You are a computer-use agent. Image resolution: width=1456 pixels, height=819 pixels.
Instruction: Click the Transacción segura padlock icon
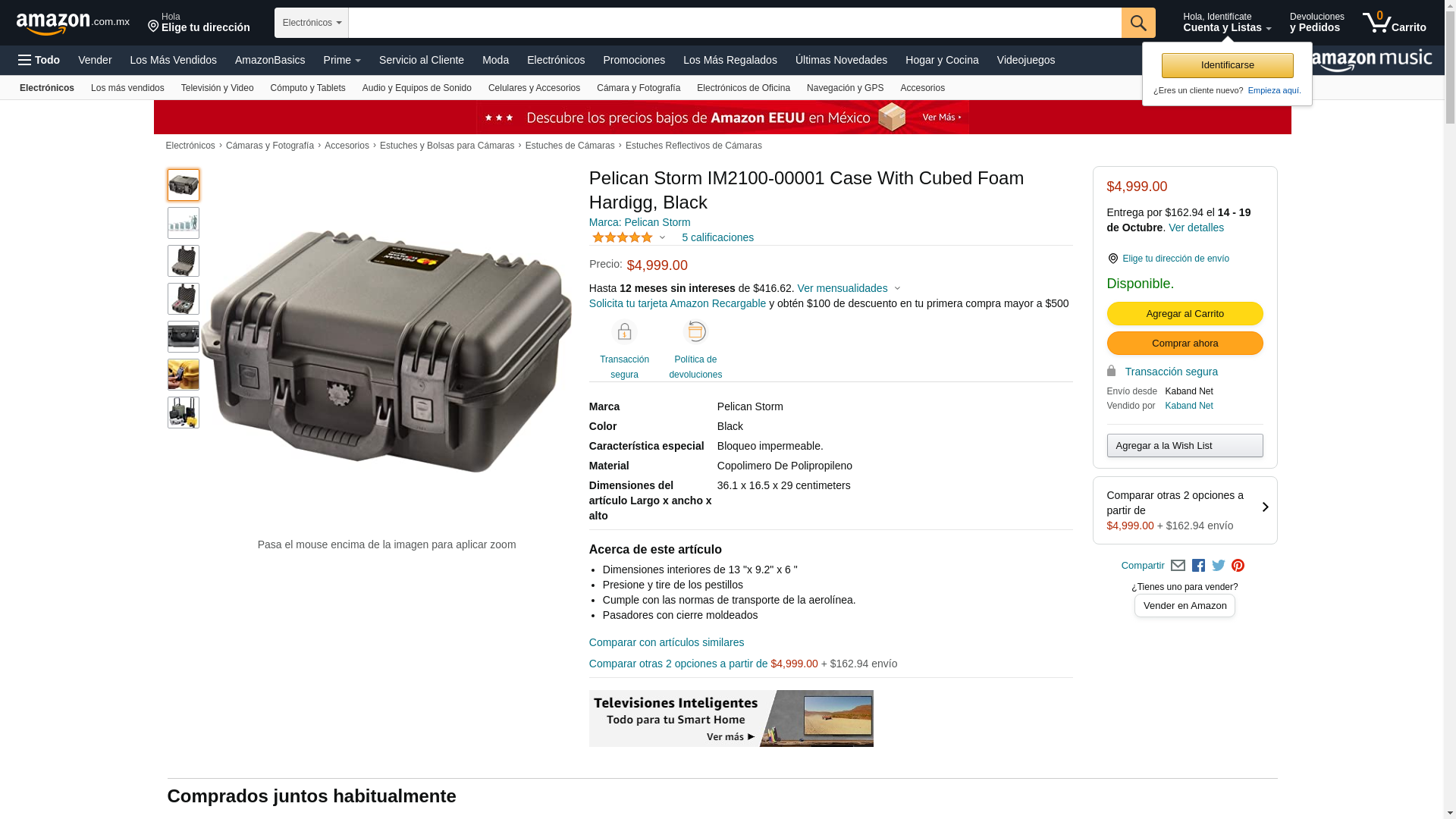pos(624,332)
